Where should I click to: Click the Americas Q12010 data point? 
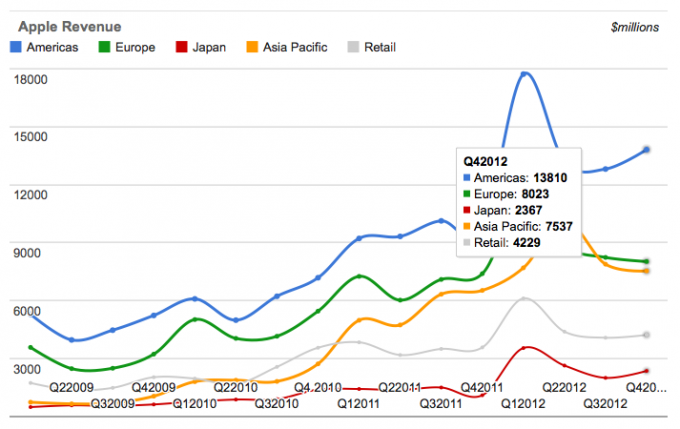click(195, 299)
